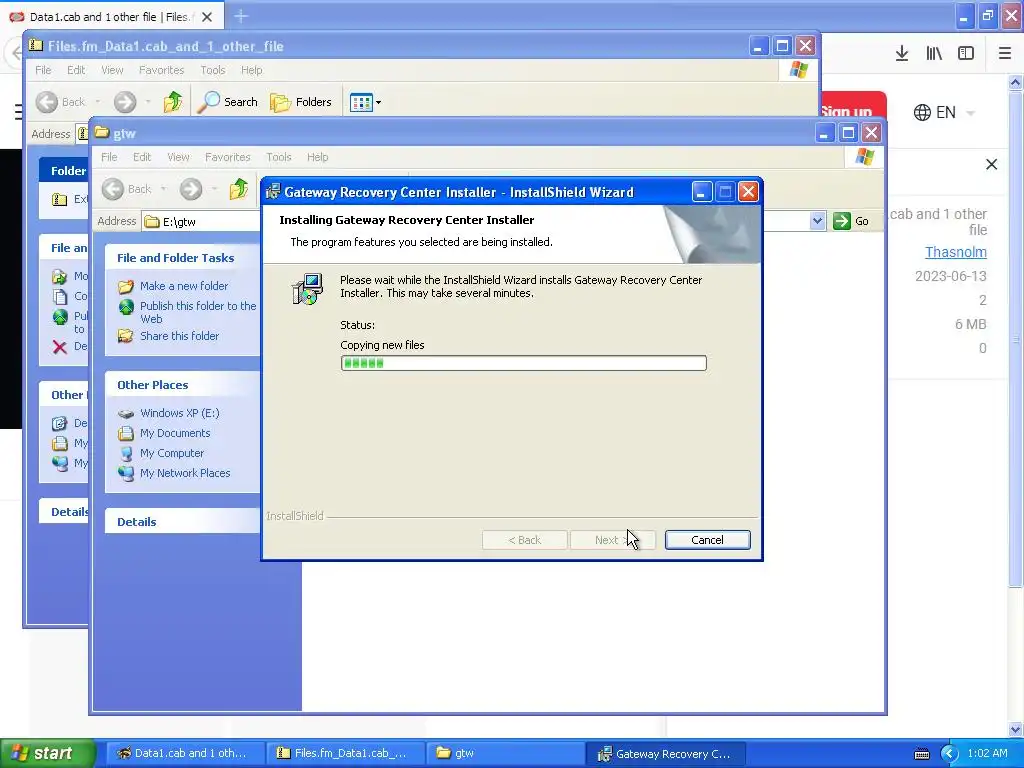Open the browser hamburger menu
Screen dimensions: 1024x768
[x=1005, y=54]
